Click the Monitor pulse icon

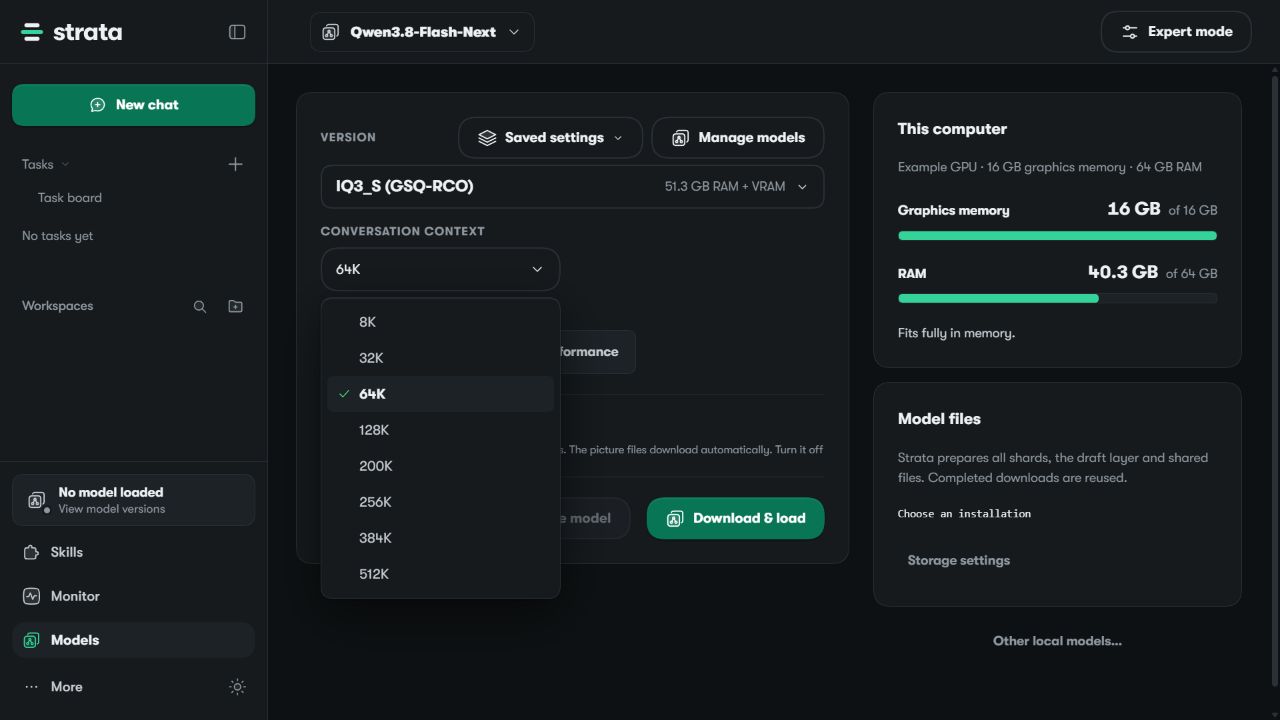click(31, 596)
